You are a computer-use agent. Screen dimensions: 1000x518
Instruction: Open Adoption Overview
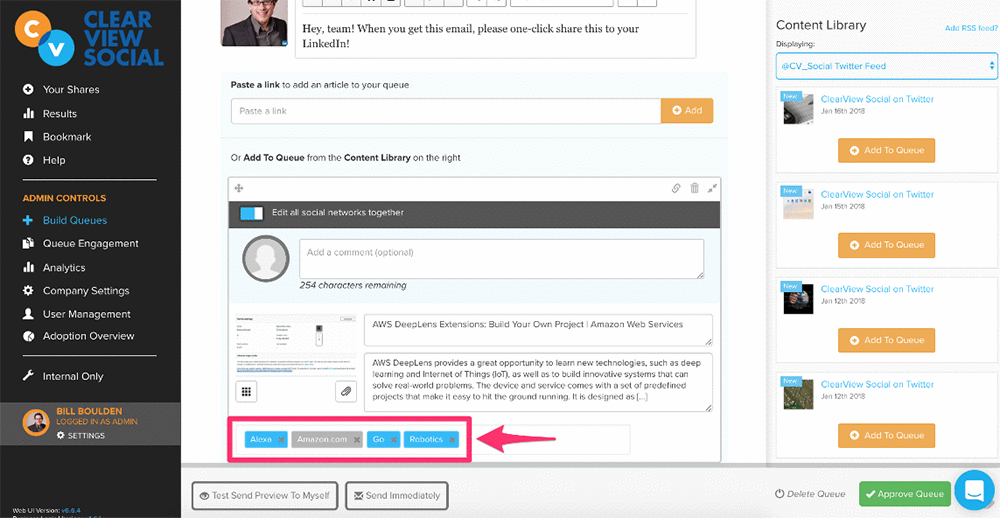pyautogui.click(x=89, y=336)
